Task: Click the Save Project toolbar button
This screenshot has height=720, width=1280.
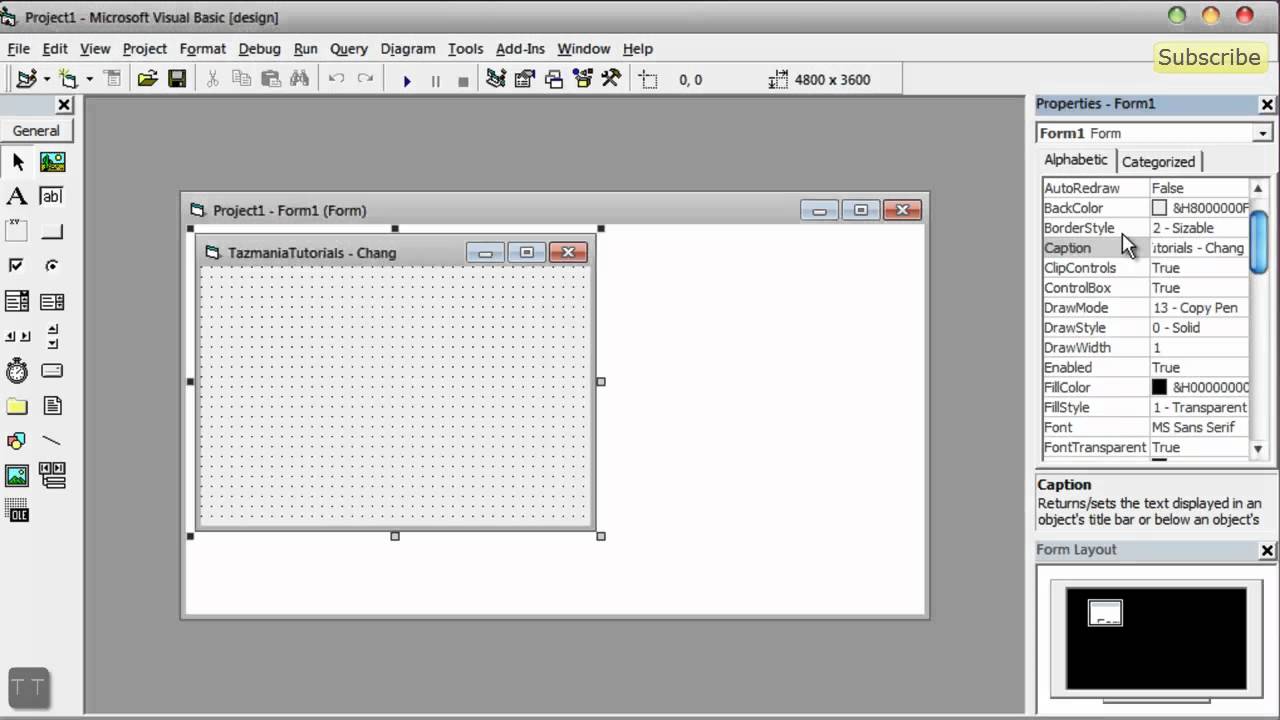Action: click(177, 79)
